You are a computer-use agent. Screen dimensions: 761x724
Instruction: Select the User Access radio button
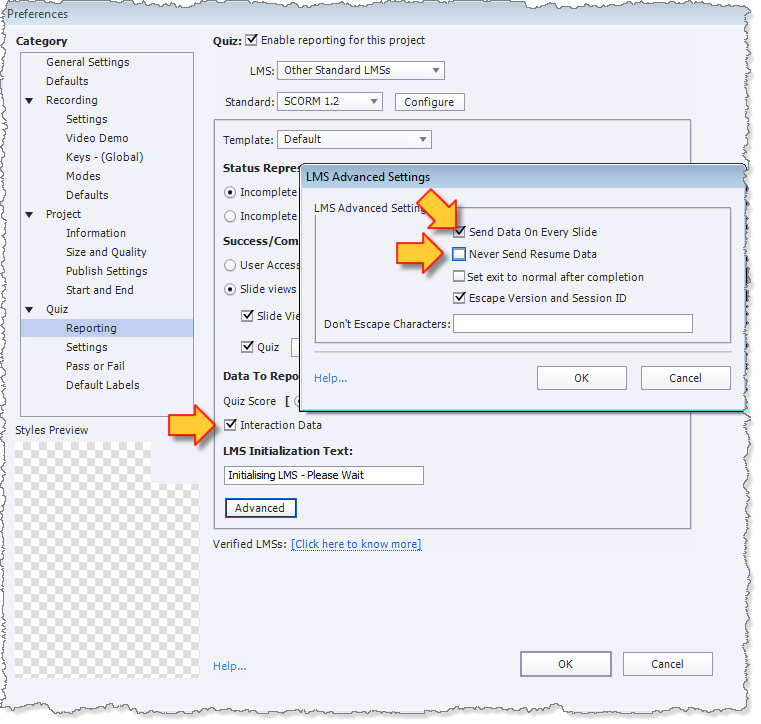230,265
